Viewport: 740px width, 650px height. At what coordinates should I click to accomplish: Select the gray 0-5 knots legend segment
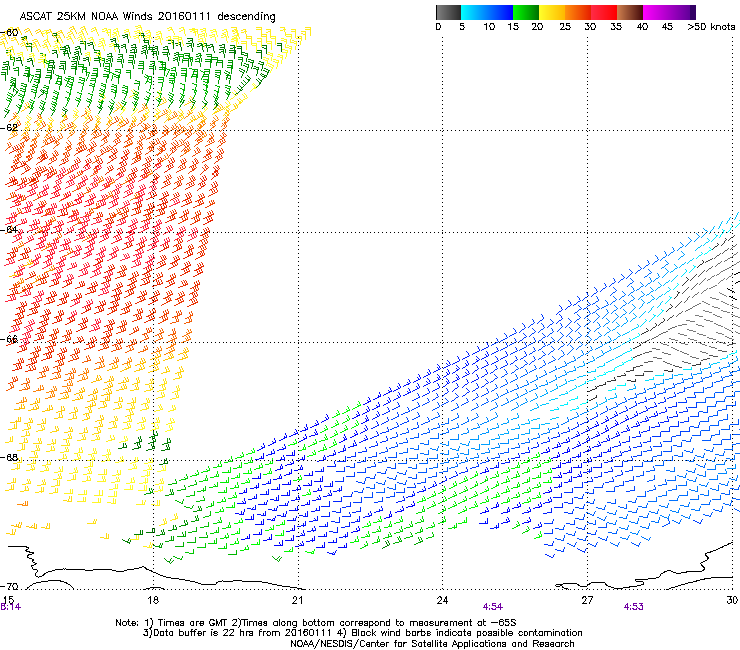coord(448,12)
